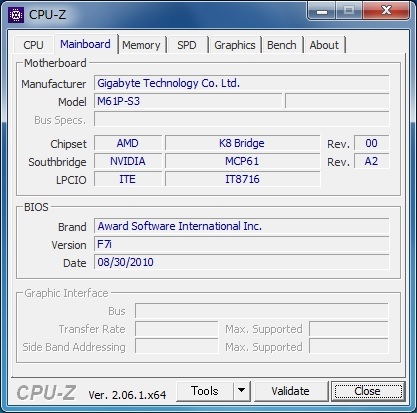This screenshot has height=413, width=417.
Task: Switch to the Bench tab
Action: coord(282,45)
